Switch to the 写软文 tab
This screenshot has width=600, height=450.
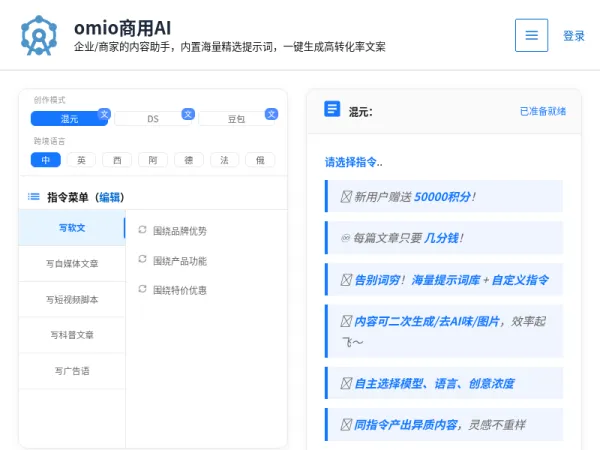click(72, 228)
